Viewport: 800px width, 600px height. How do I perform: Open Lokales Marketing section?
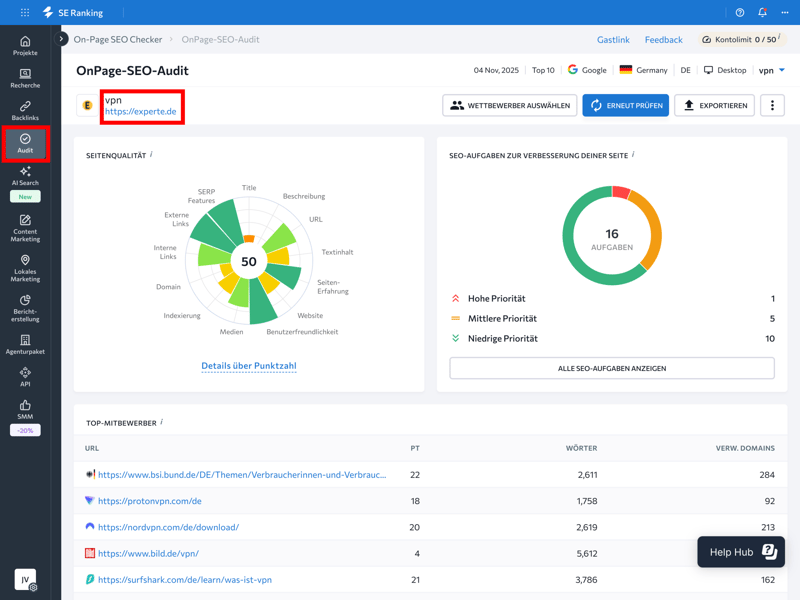[x=25, y=268]
